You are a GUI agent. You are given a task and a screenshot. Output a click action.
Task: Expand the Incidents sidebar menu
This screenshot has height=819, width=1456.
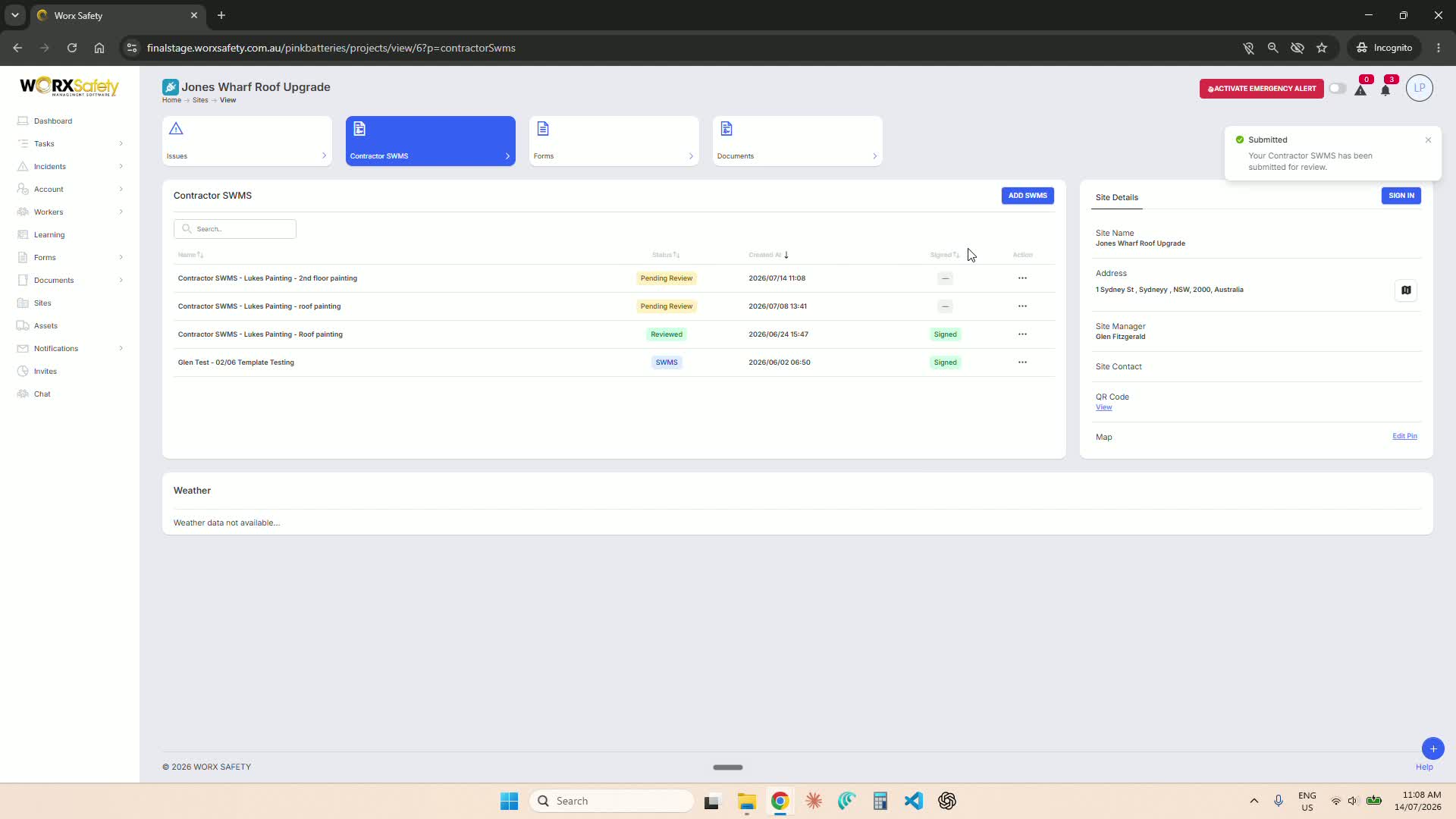point(70,166)
